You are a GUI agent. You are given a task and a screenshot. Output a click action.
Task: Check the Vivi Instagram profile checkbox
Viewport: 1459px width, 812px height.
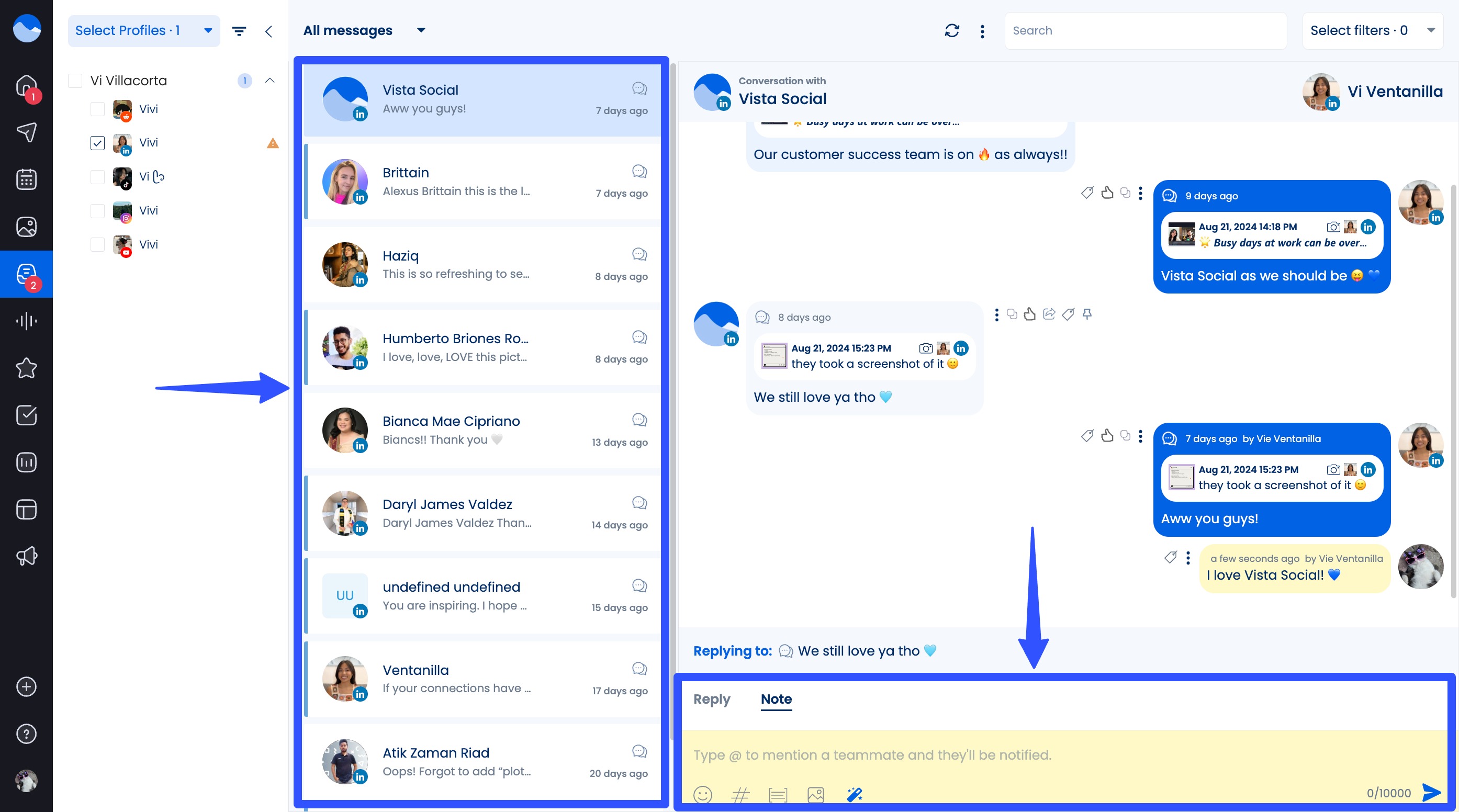click(x=97, y=211)
